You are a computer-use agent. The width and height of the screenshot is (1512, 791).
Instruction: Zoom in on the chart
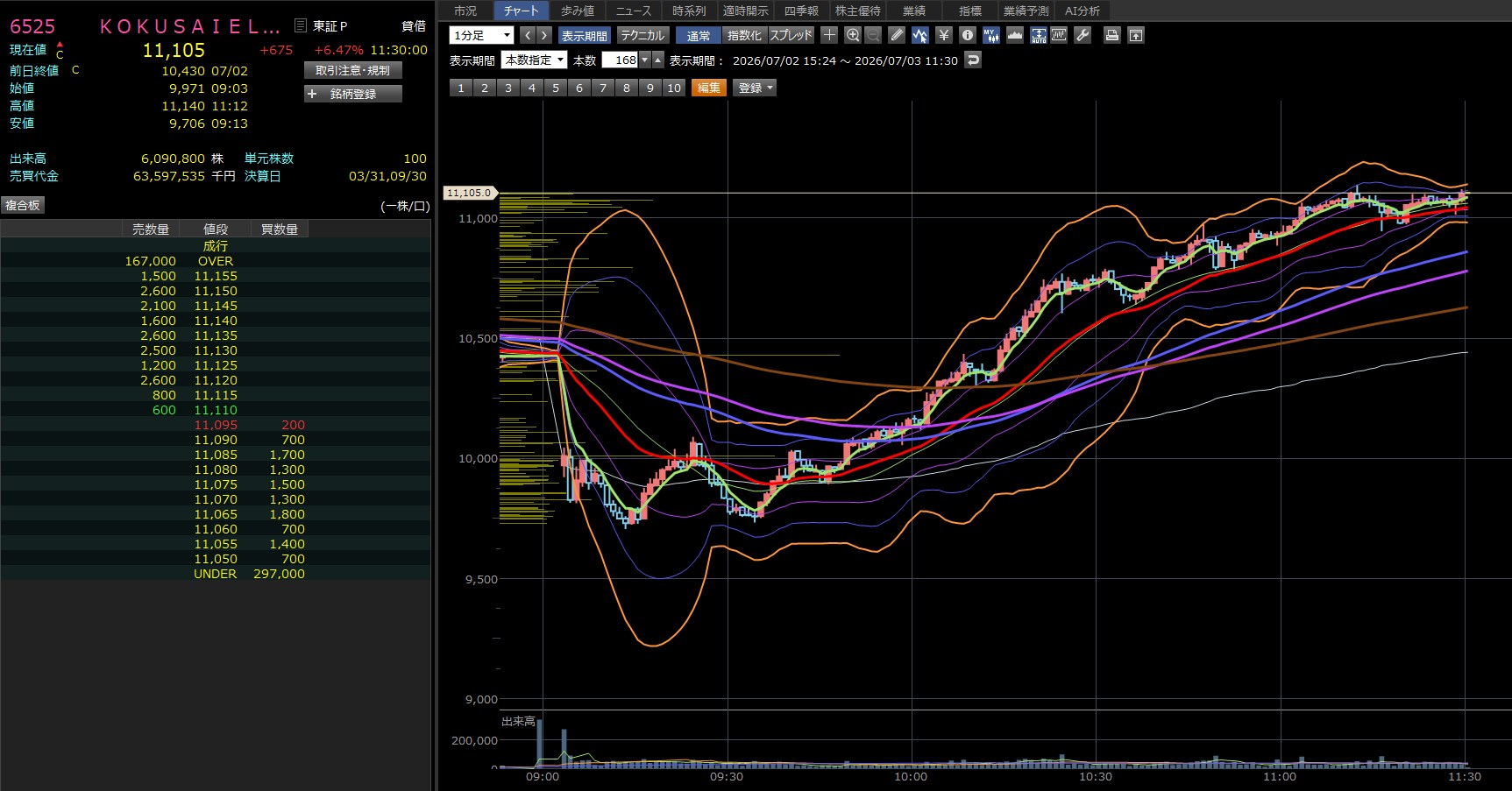pos(853,35)
